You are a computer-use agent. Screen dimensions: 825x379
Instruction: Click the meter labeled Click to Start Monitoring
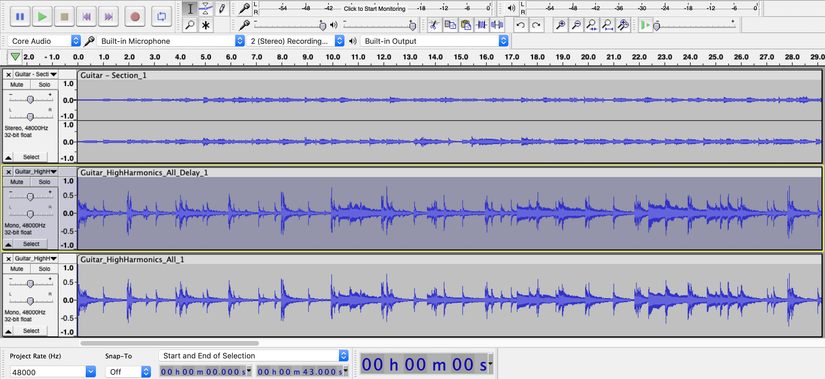[x=375, y=9]
